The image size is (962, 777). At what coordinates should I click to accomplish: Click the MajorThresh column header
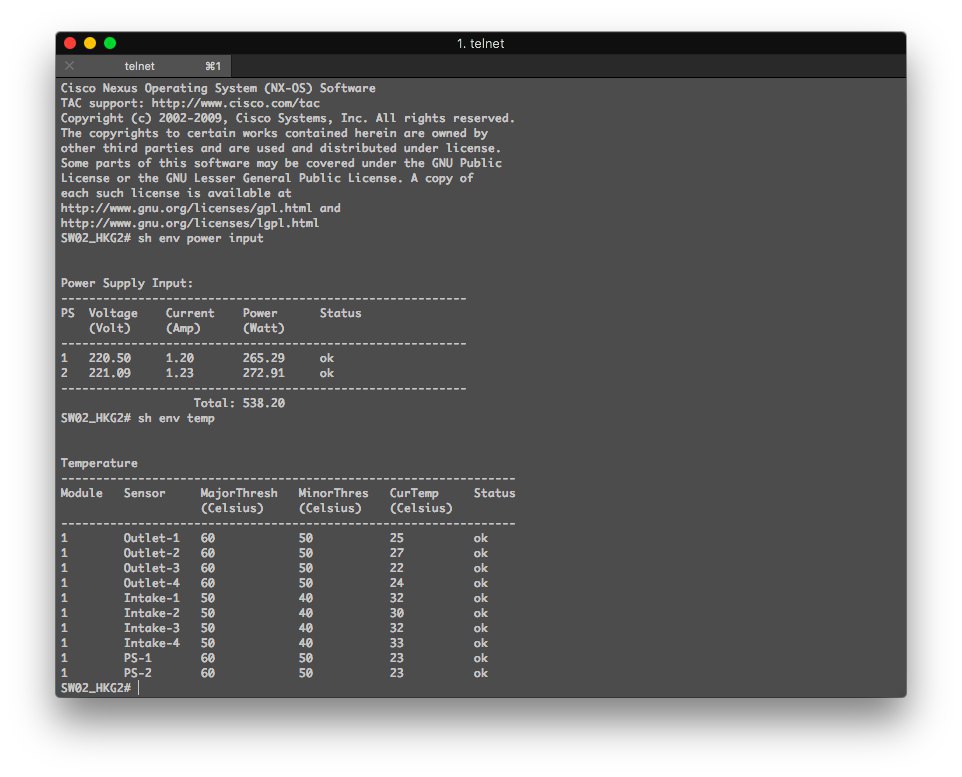coord(239,493)
